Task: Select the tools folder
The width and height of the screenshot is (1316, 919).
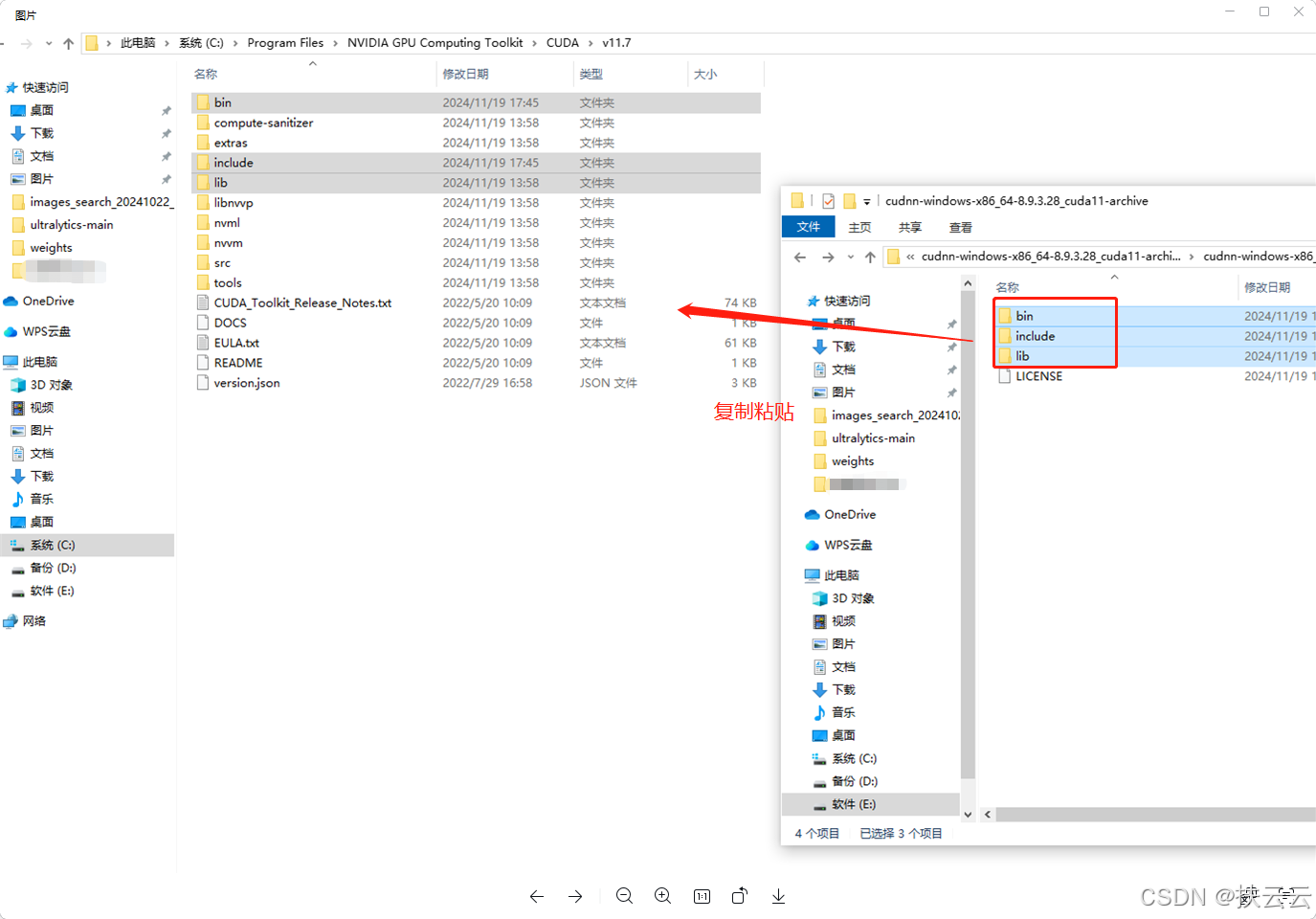Action: [x=476, y=283]
